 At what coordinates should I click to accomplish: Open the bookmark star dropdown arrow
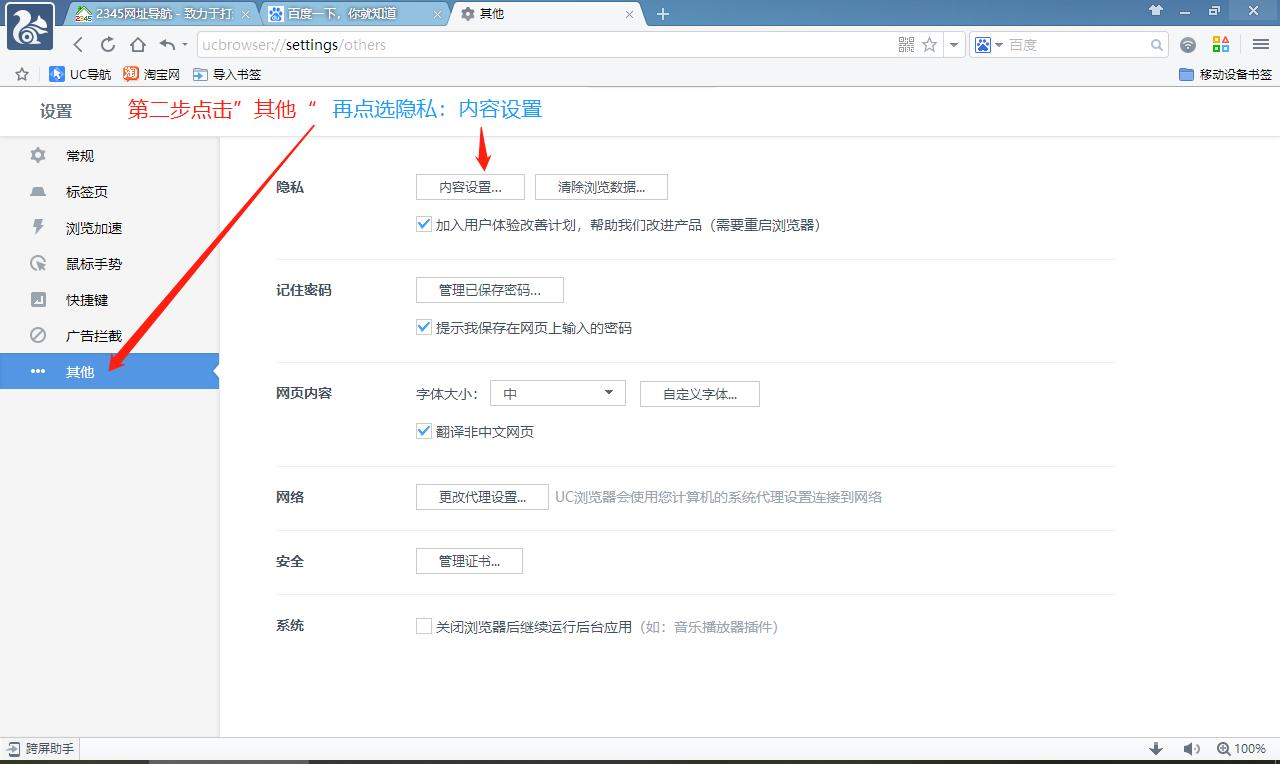click(x=953, y=44)
